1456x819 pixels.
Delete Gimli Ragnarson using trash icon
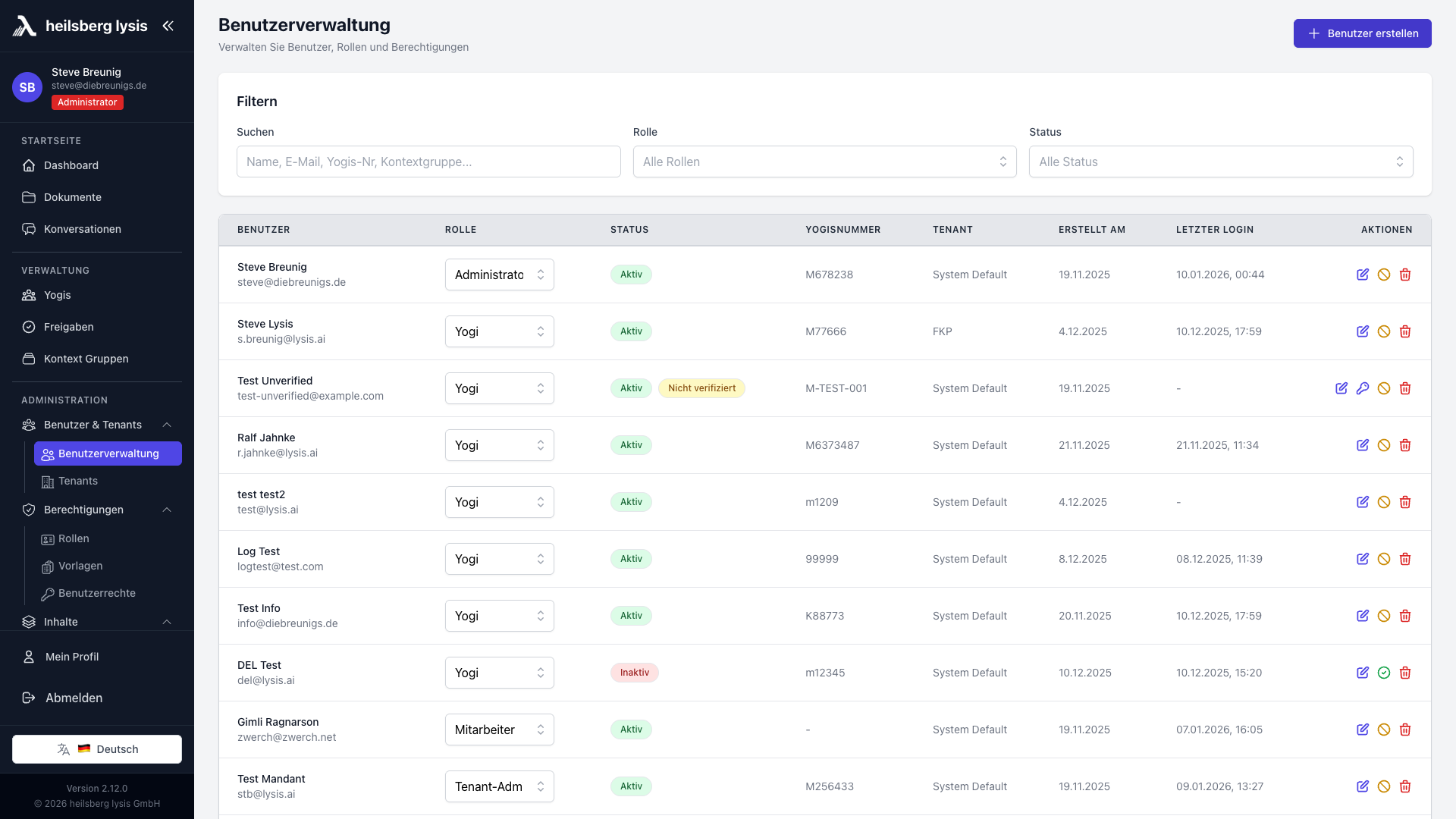1404,730
